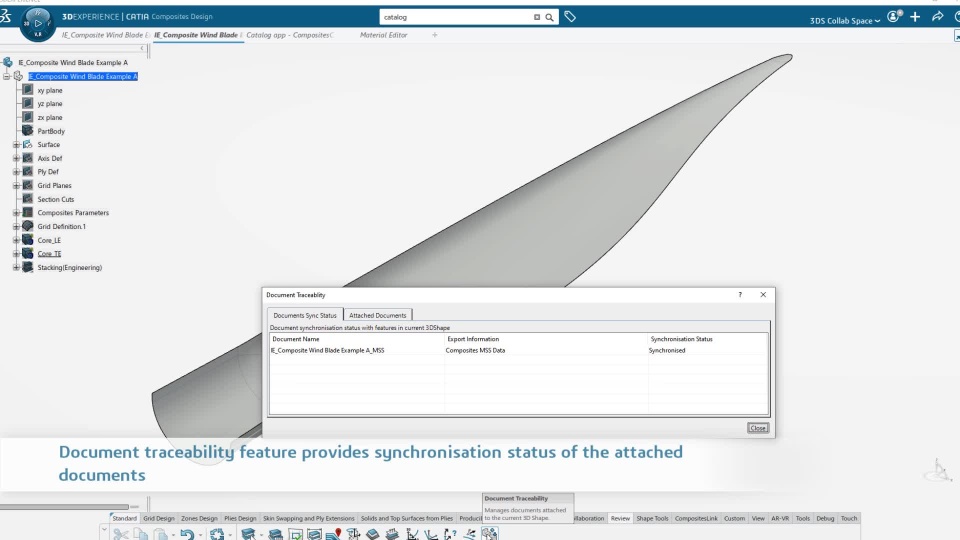Expand the Composites Parameters node
The image size is (960, 540).
(17, 212)
